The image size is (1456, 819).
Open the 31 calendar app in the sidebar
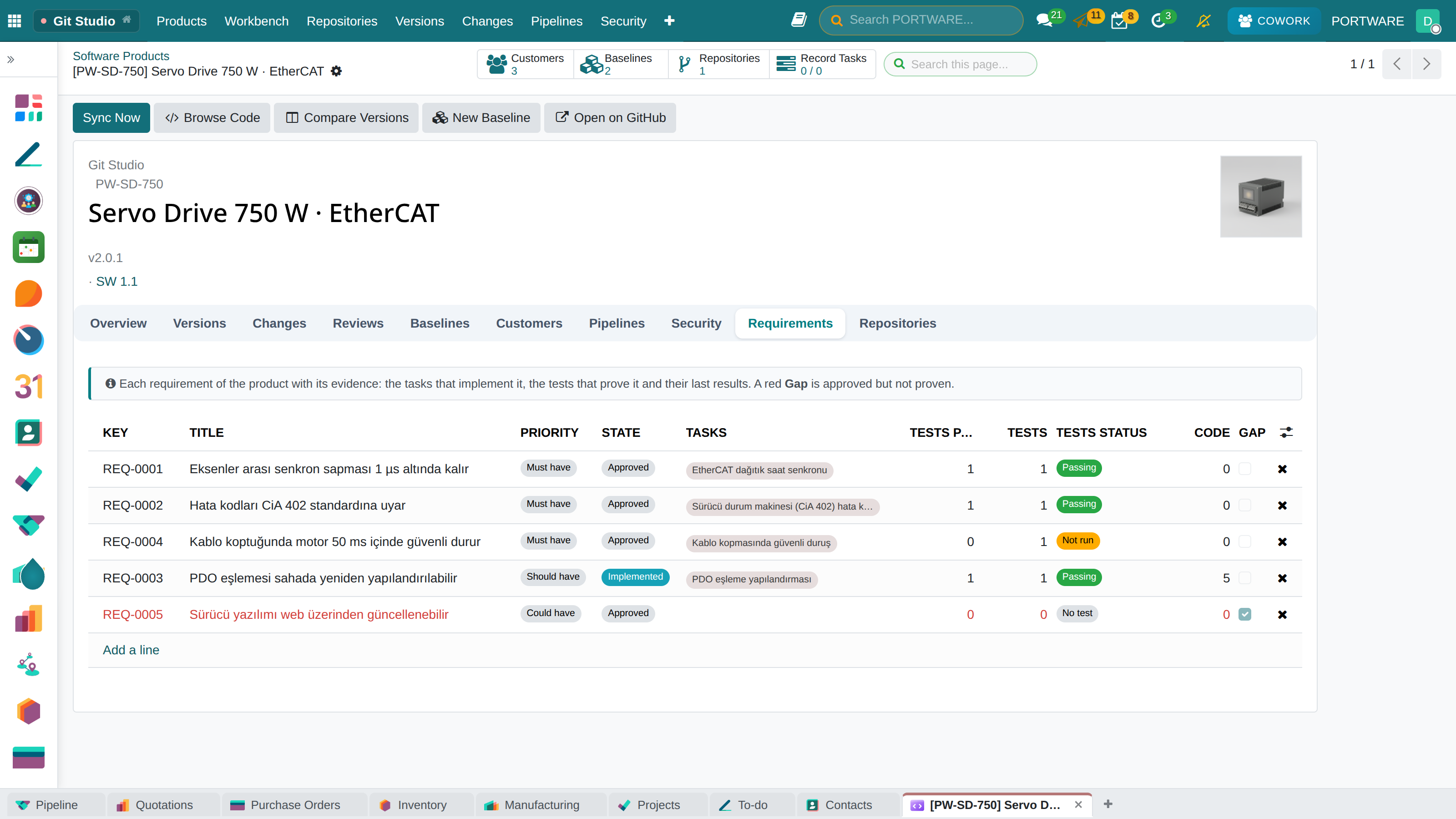29,387
